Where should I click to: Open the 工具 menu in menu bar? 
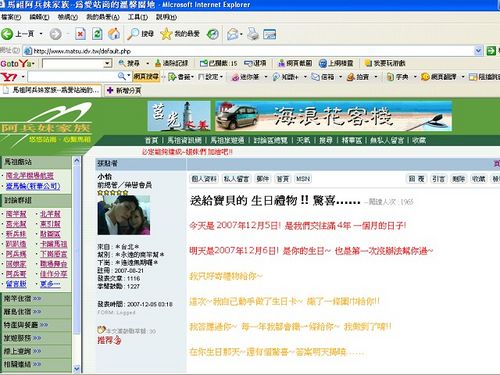138,17
